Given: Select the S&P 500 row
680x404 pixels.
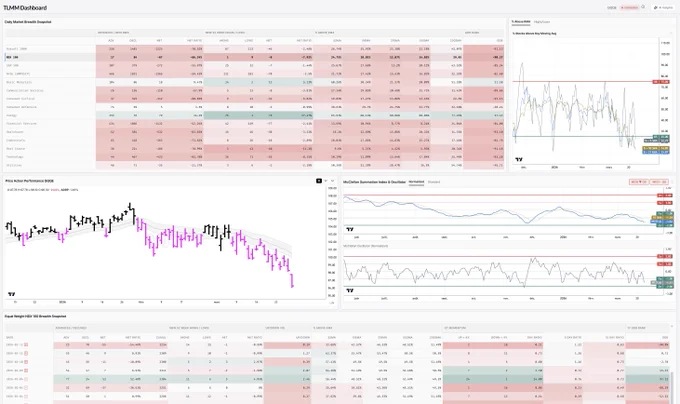Looking at the screenshot, I should 254,65.
